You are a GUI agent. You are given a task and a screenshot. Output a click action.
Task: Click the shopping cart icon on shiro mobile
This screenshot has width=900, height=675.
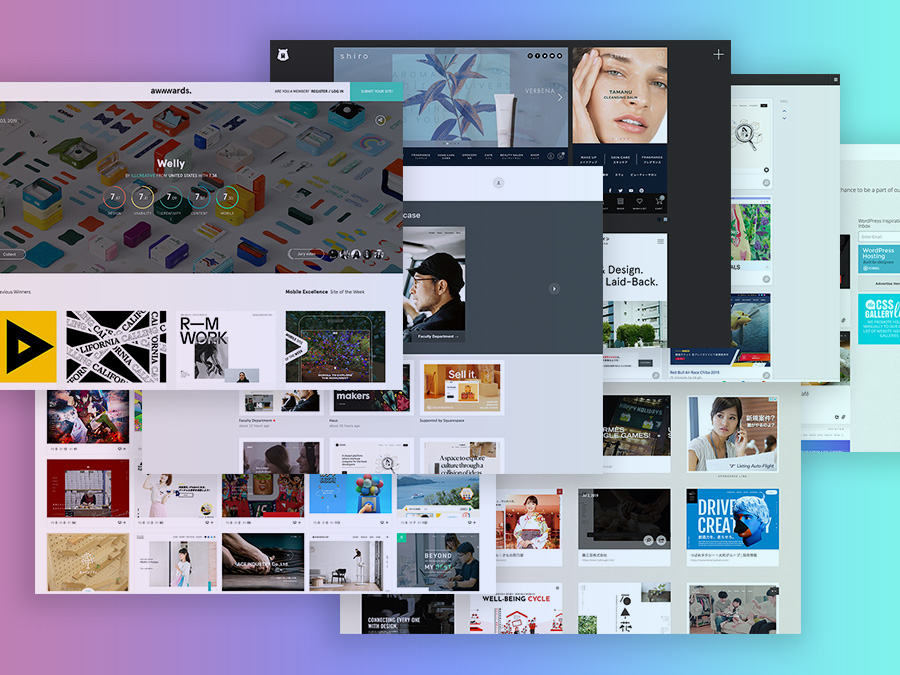[660, 202]
